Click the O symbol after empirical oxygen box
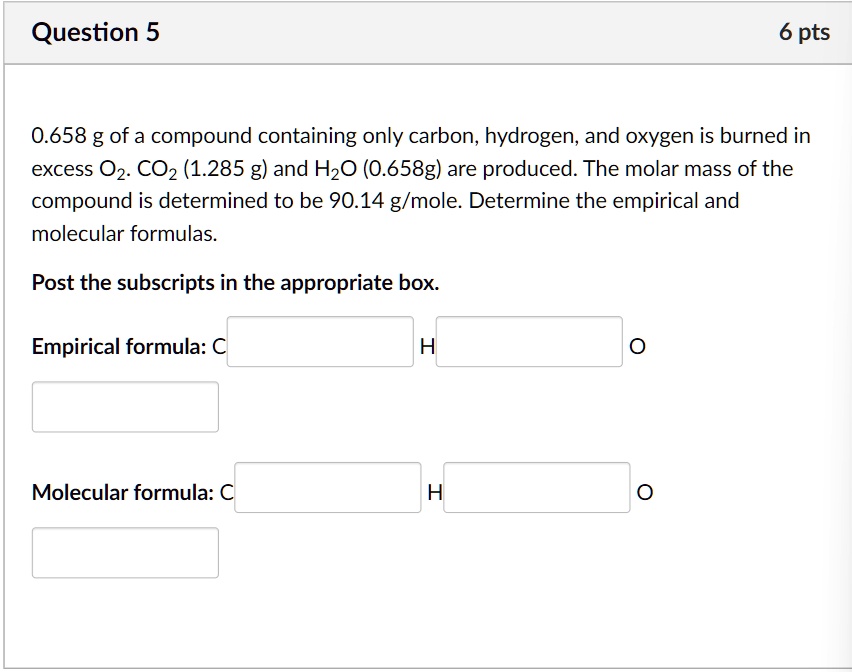 point(637,346)
